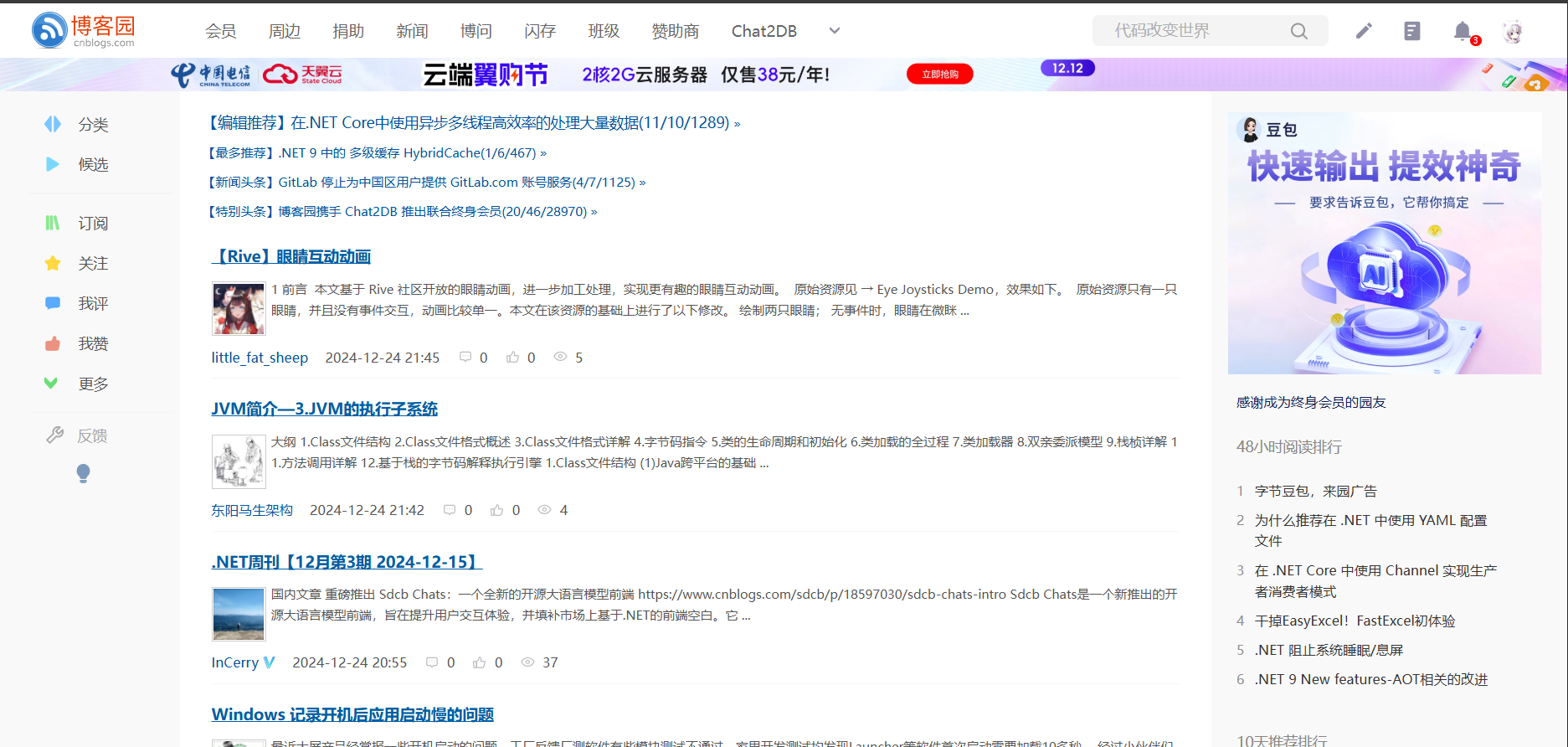Image resolution: width=1568 pixels, height=747 pixels.
Task: Expand the top navigation dropdown arrow
Action: click(834, 31)
